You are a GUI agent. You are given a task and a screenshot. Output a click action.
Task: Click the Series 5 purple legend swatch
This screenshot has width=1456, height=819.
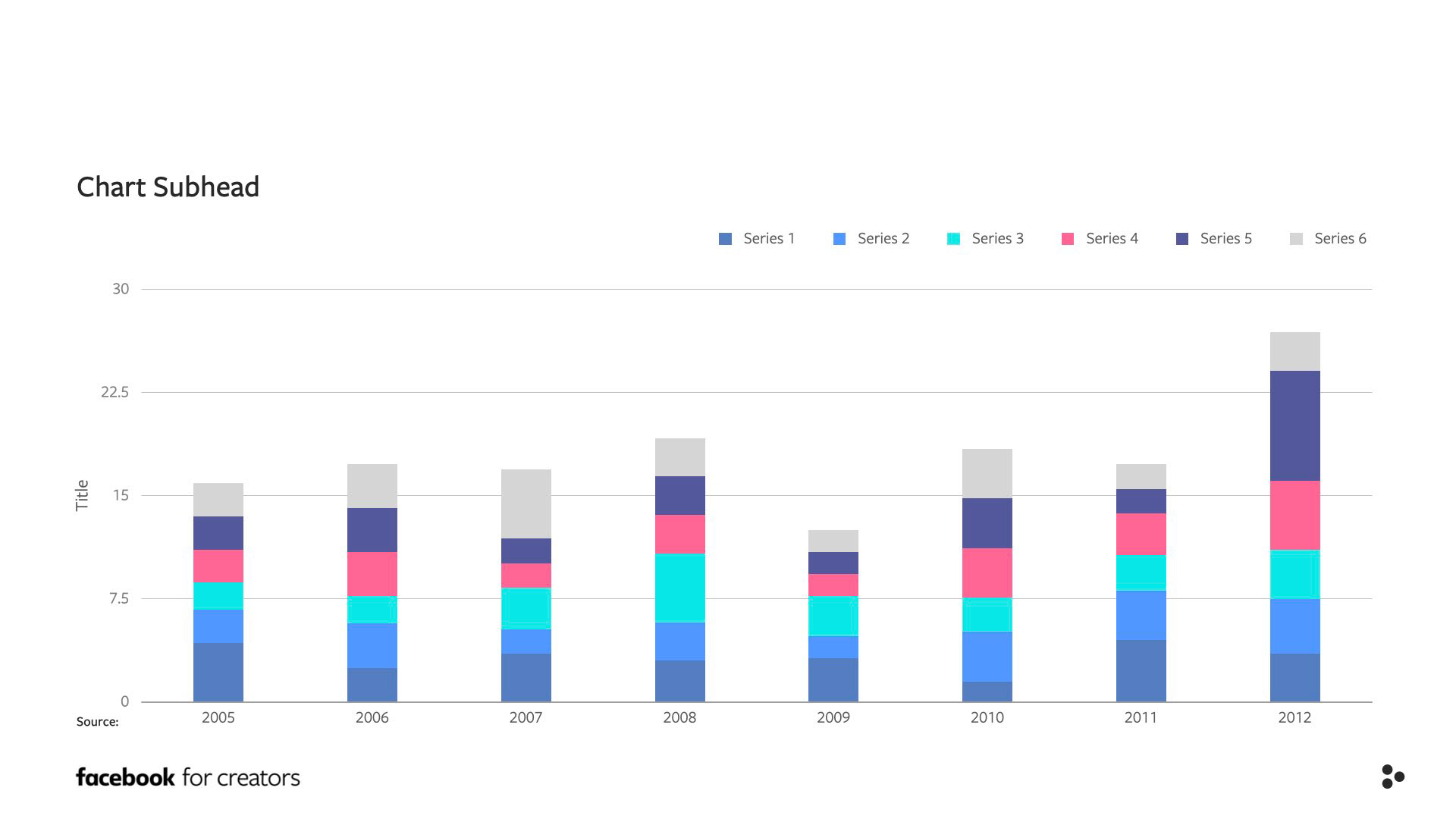[x=1182, y=239]
